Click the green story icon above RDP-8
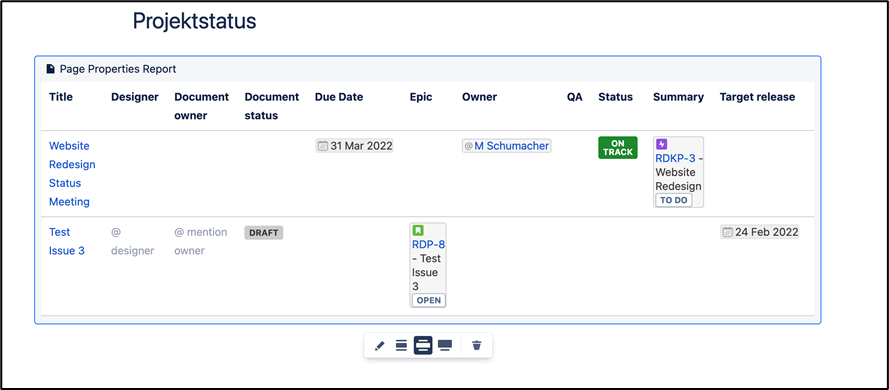Viewport: 889px width, 390px height. 418,231
